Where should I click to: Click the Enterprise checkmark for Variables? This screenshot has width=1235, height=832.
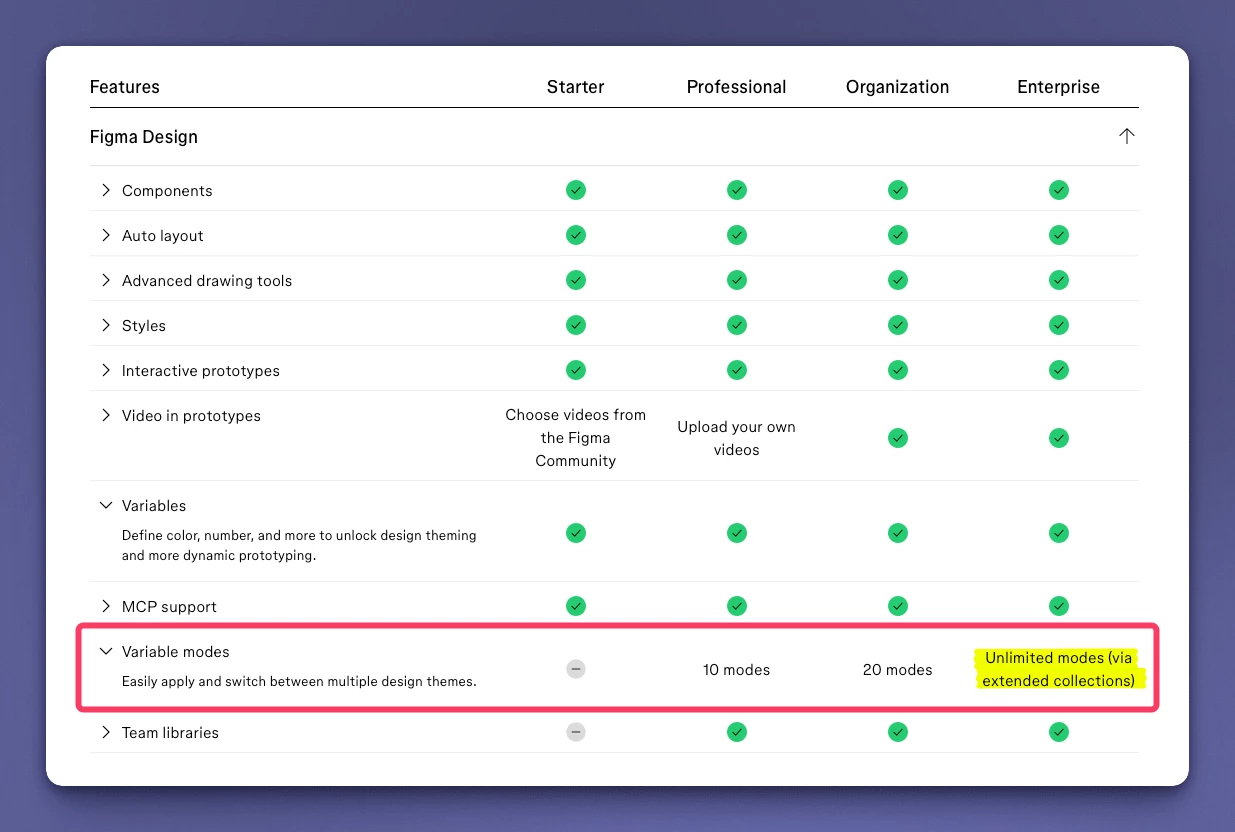point(1059,533)
